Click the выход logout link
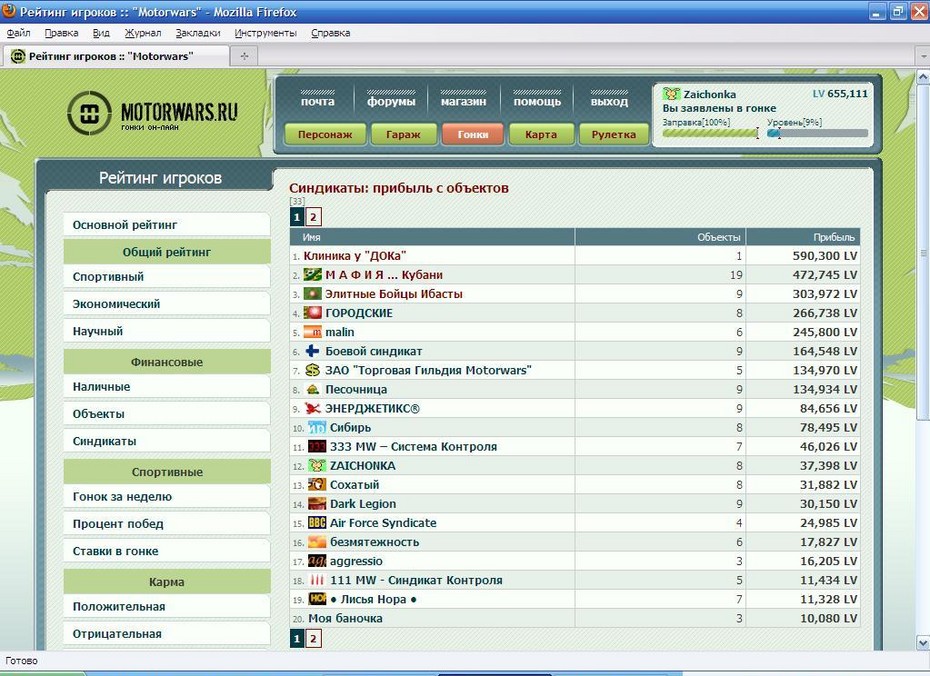Screen dimensions: 930x676 (609, 101)
